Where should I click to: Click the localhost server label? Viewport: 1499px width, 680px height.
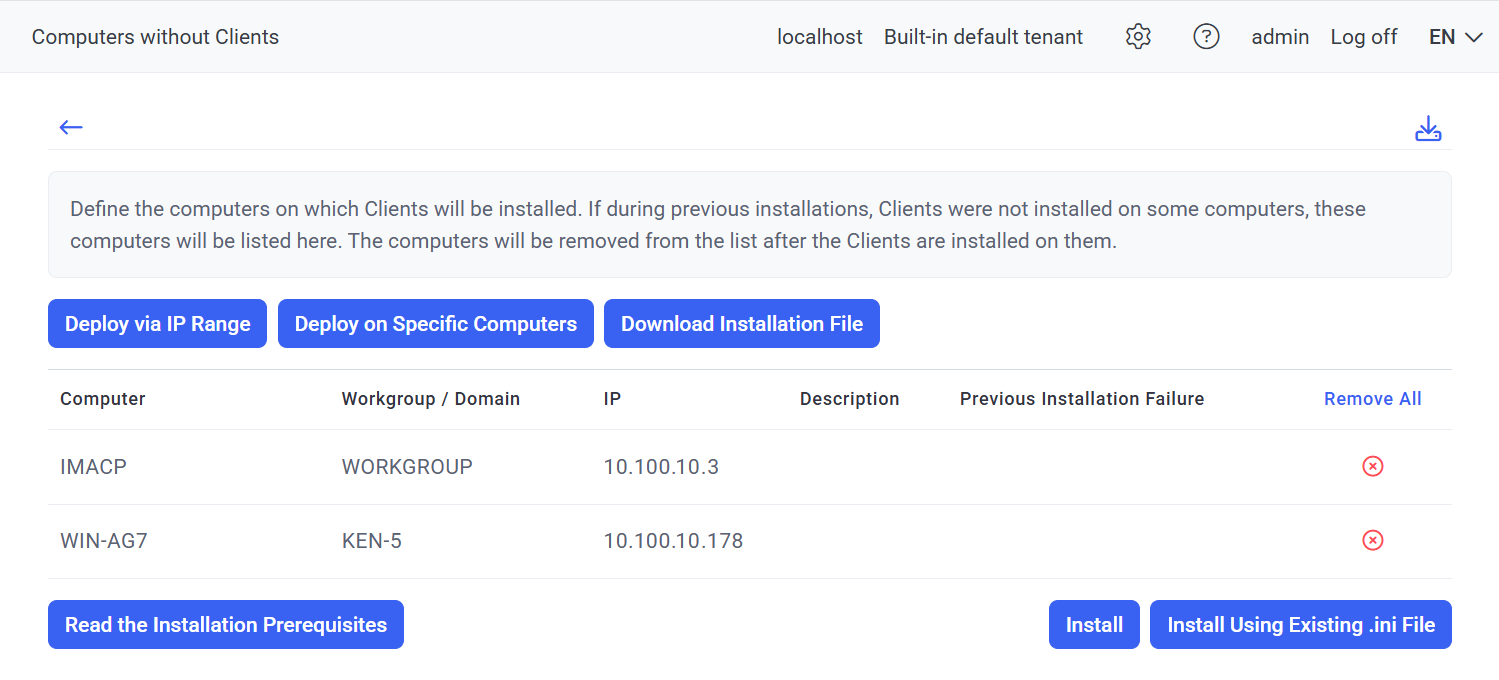[x=819, y=37]
